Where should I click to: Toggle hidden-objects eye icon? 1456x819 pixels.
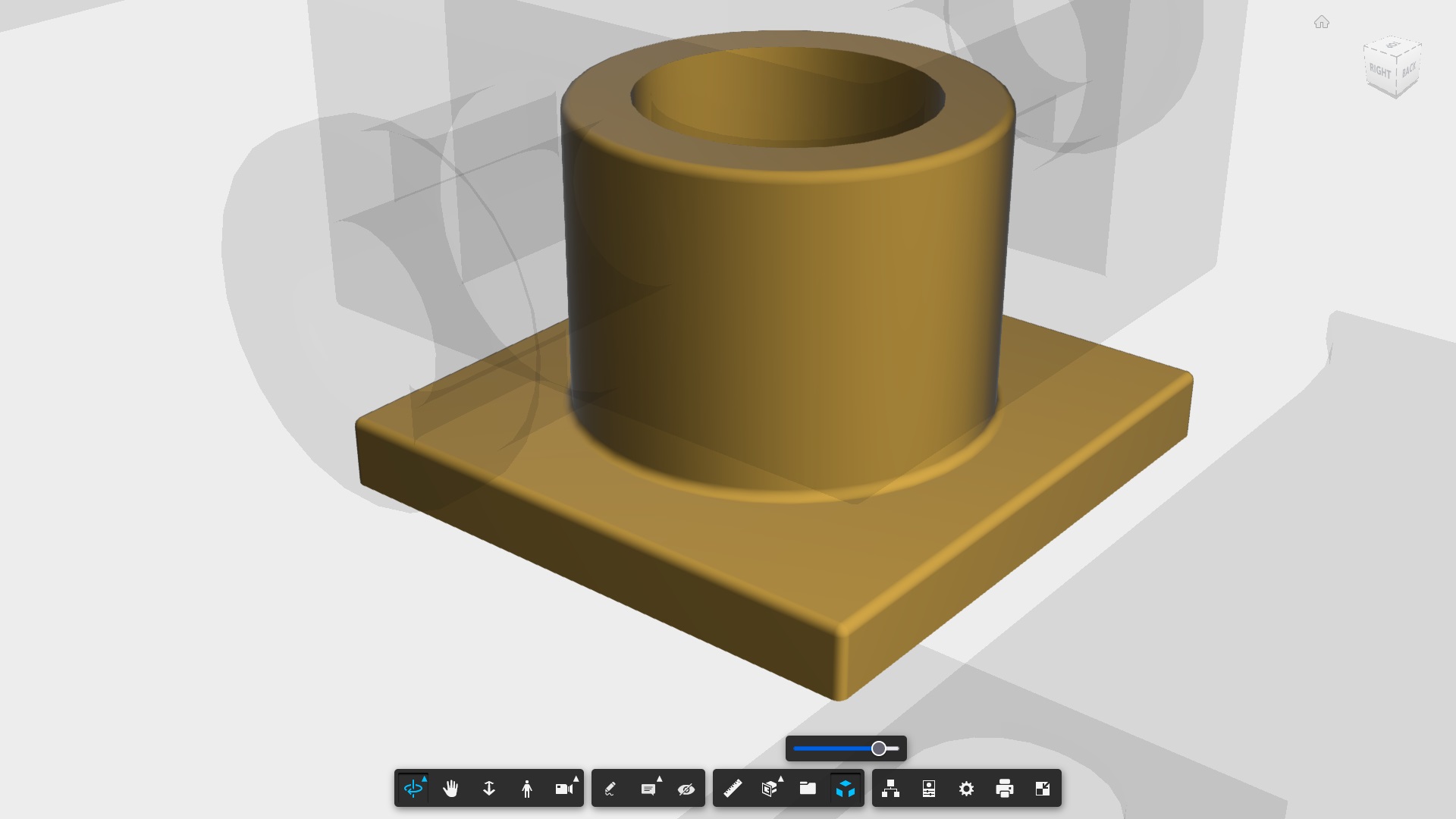(686, 789)
